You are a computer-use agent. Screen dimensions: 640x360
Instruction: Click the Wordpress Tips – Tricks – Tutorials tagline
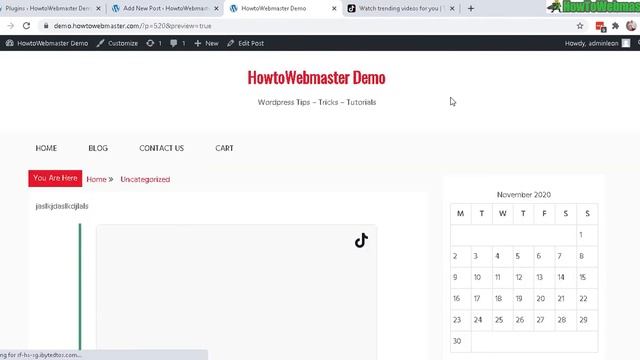point(317,102)
